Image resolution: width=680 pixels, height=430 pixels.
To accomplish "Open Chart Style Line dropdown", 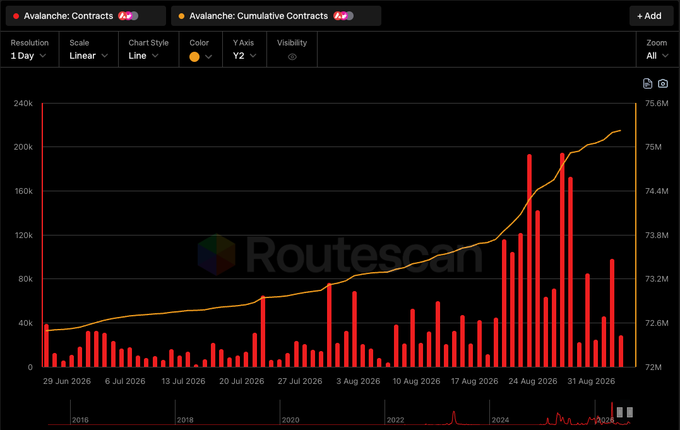I will pos(143,56).
